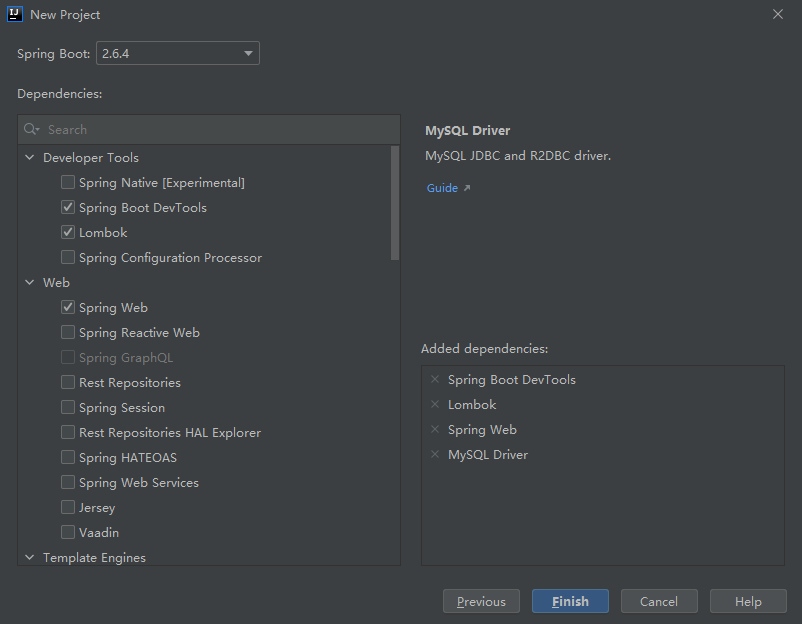This screenshot has width=802, height=624.
Task: Collapse the Developer Tools category
Action: [x=29, y=158]
